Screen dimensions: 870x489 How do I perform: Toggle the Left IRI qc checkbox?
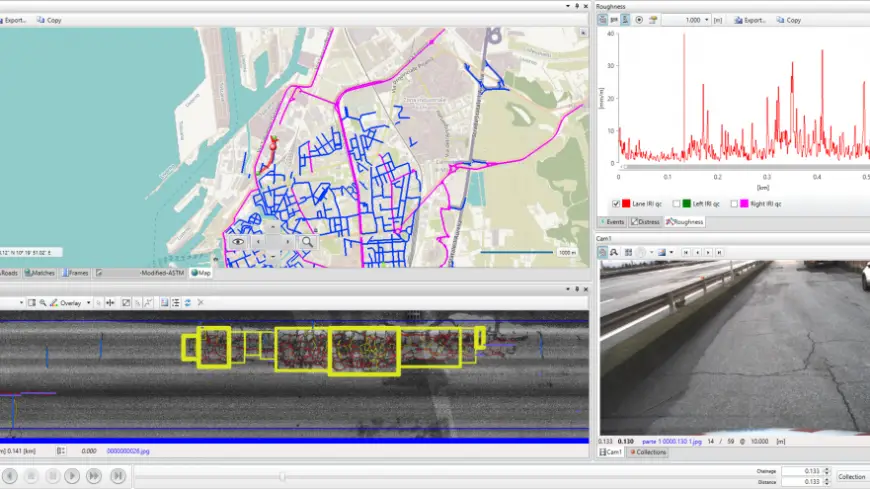pyautogui.click(x=676, y=204)
